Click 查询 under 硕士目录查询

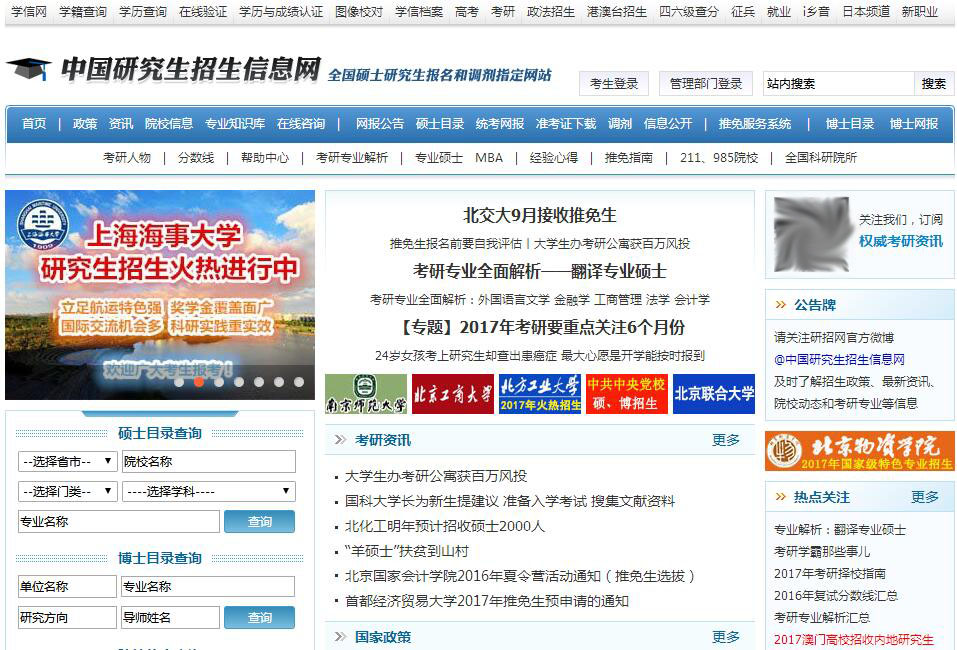(x=260, y=521)
